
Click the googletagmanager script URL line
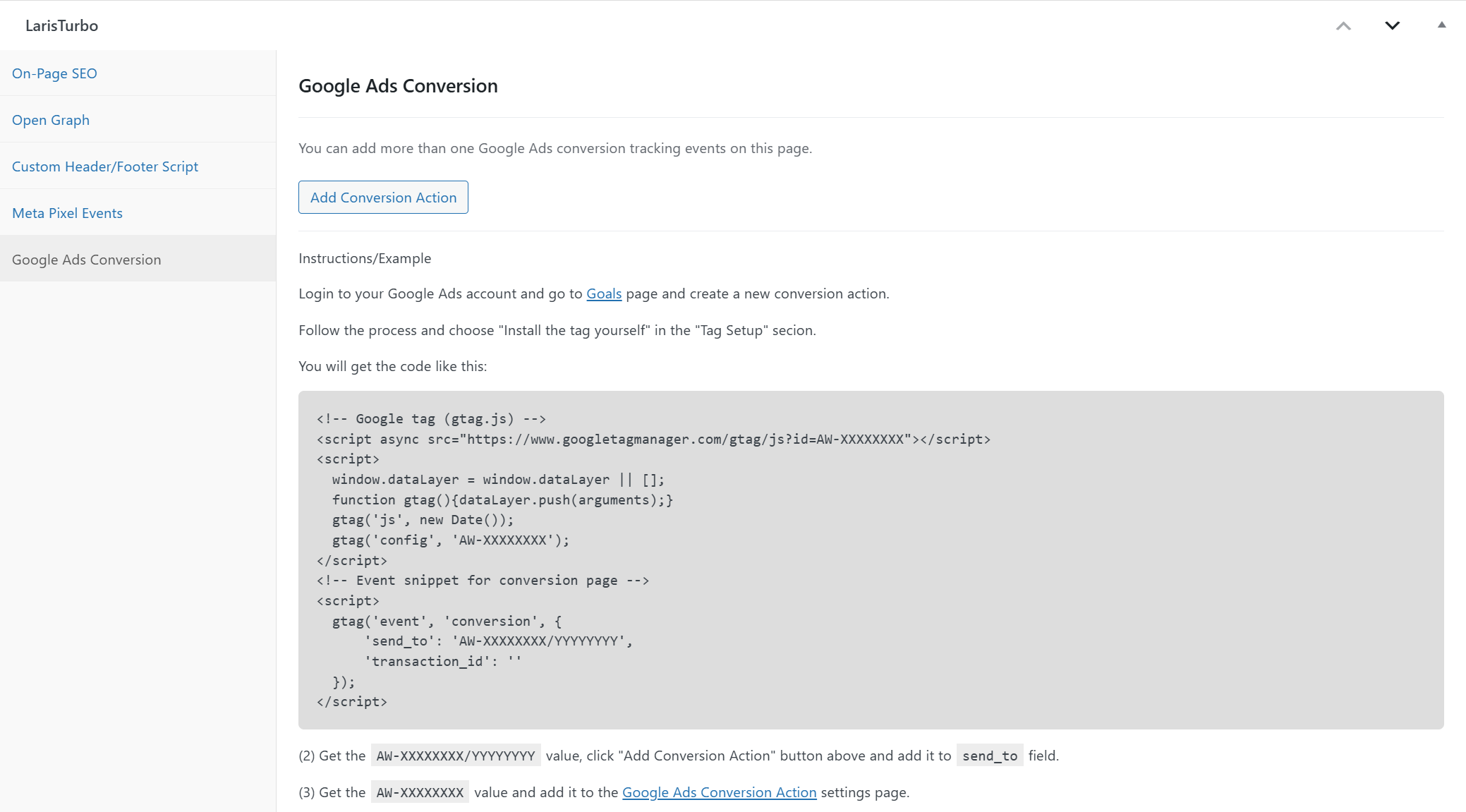coord(653,440)
